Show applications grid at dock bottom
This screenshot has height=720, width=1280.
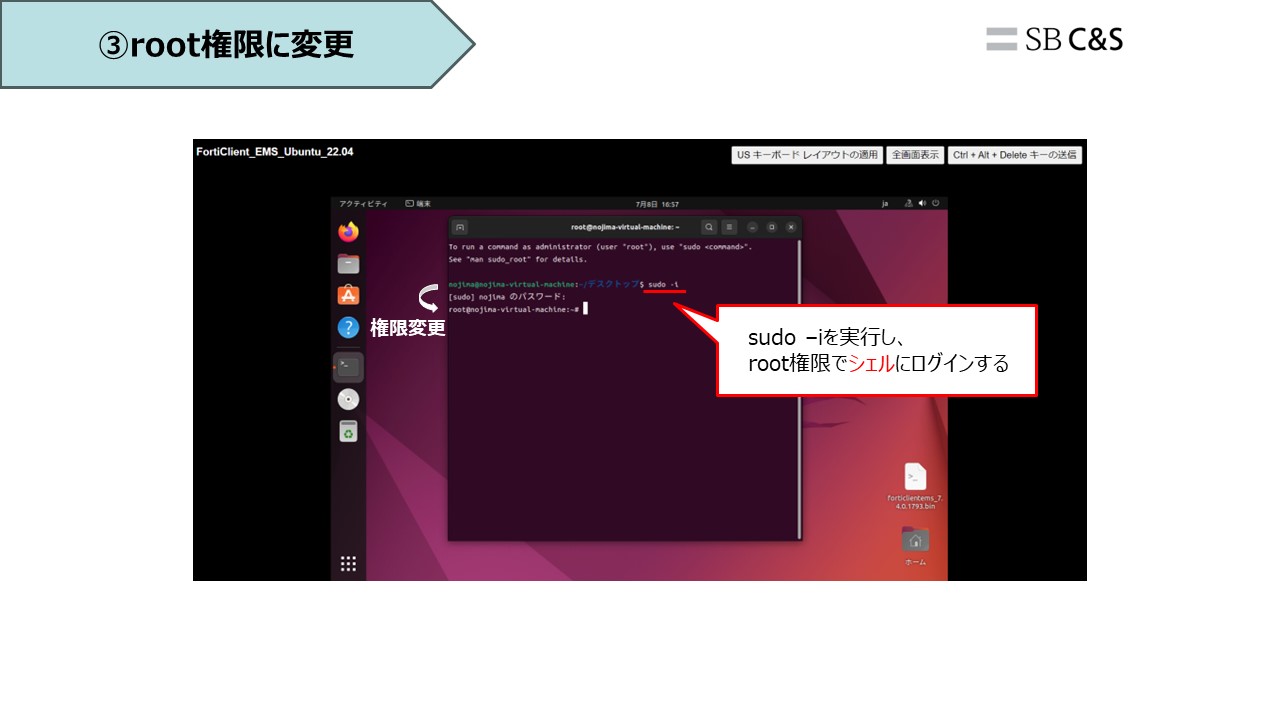tap(348, 564)
